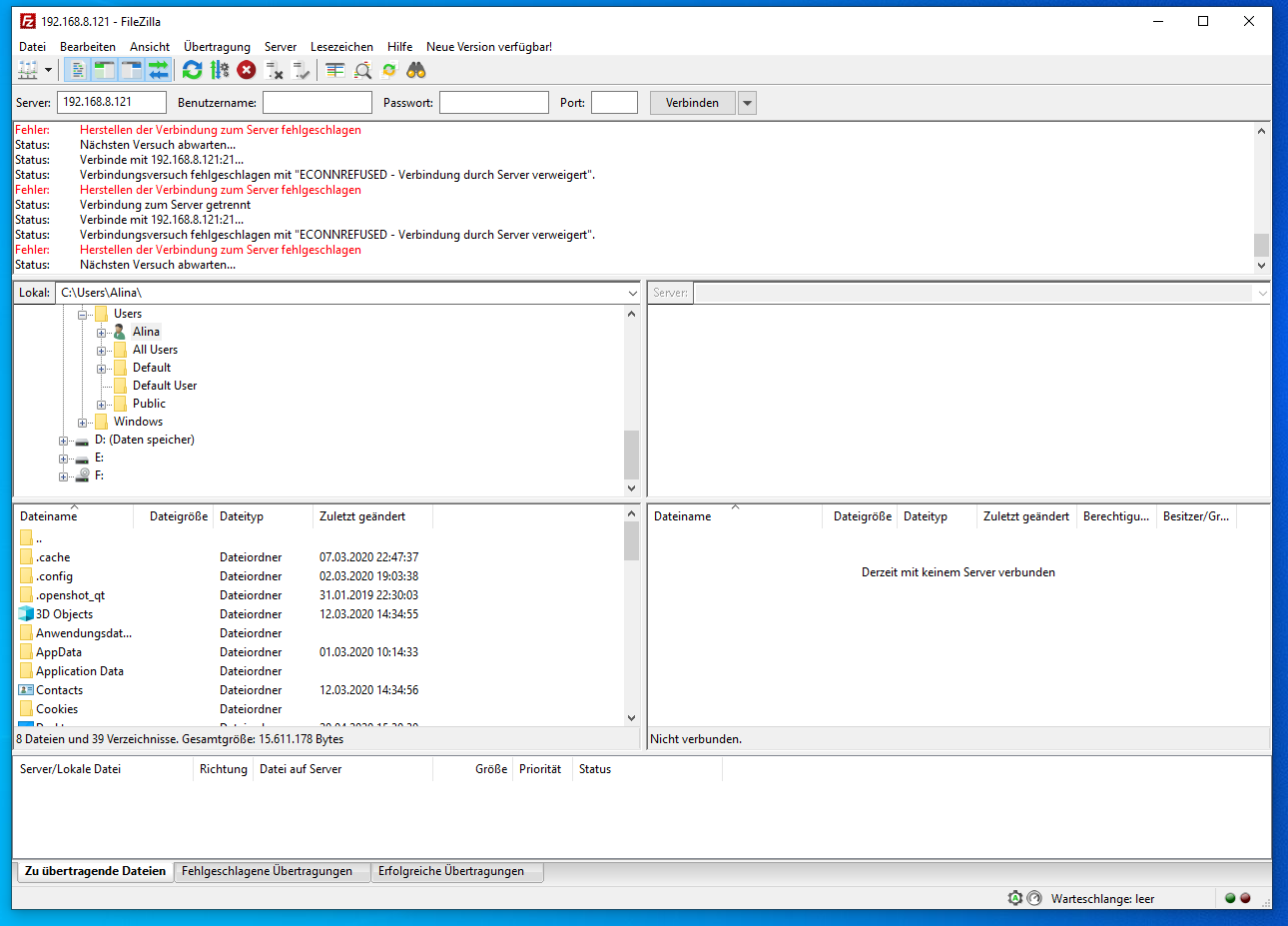This screenshot has height=926, width=1288.
Task: Expand the Windows tree folder
Action: [82, 422]
